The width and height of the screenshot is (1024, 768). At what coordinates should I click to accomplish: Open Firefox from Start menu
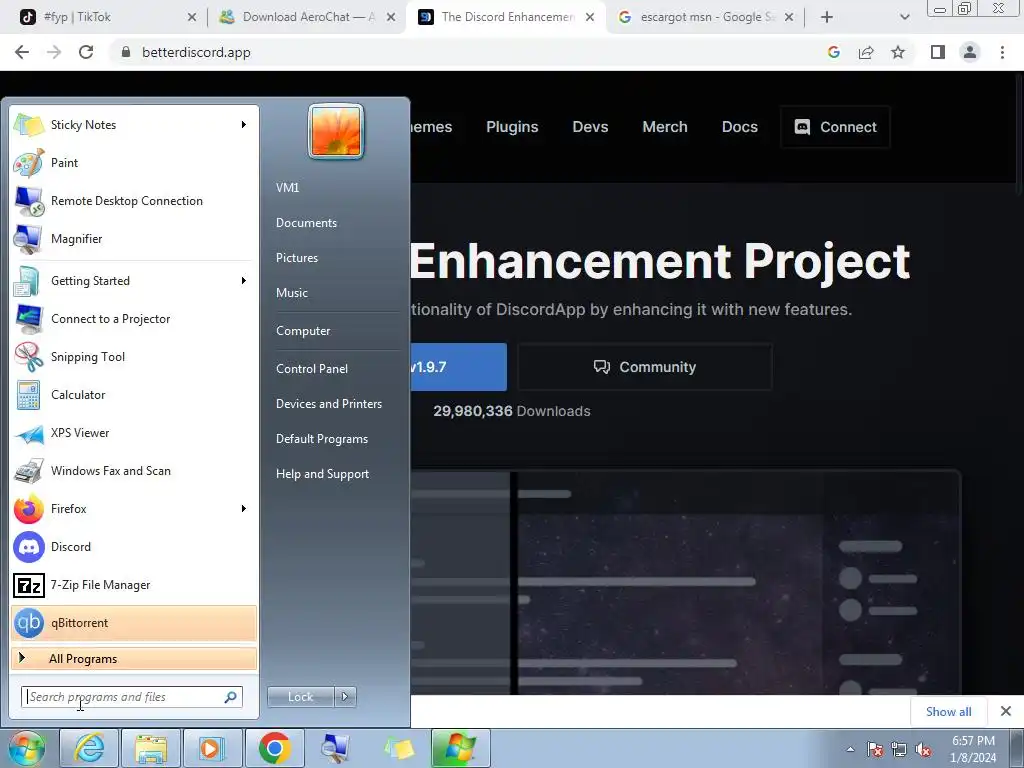(x=134, y=509)
